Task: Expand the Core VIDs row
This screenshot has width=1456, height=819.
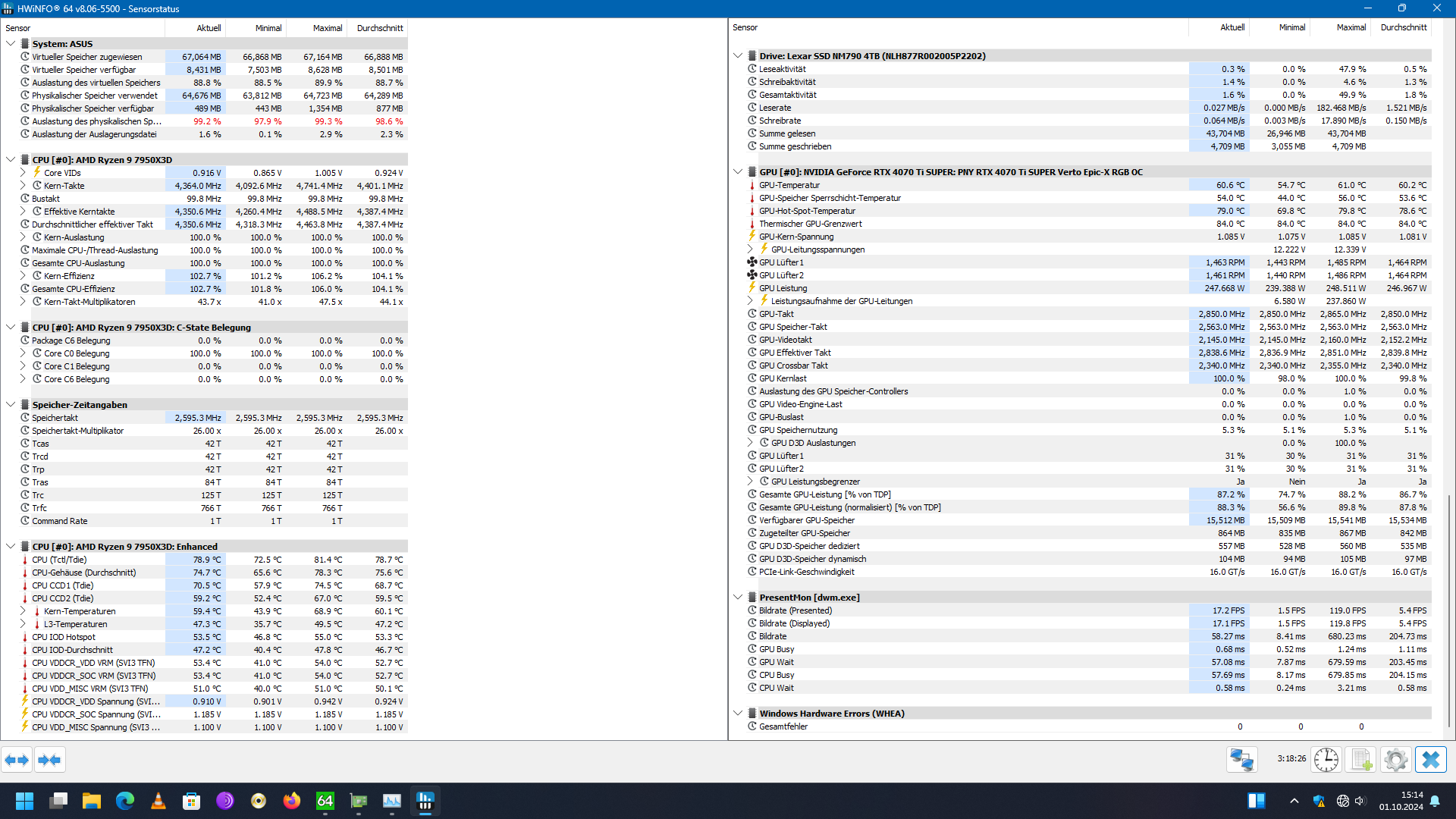Action: [x=23, y=173]
